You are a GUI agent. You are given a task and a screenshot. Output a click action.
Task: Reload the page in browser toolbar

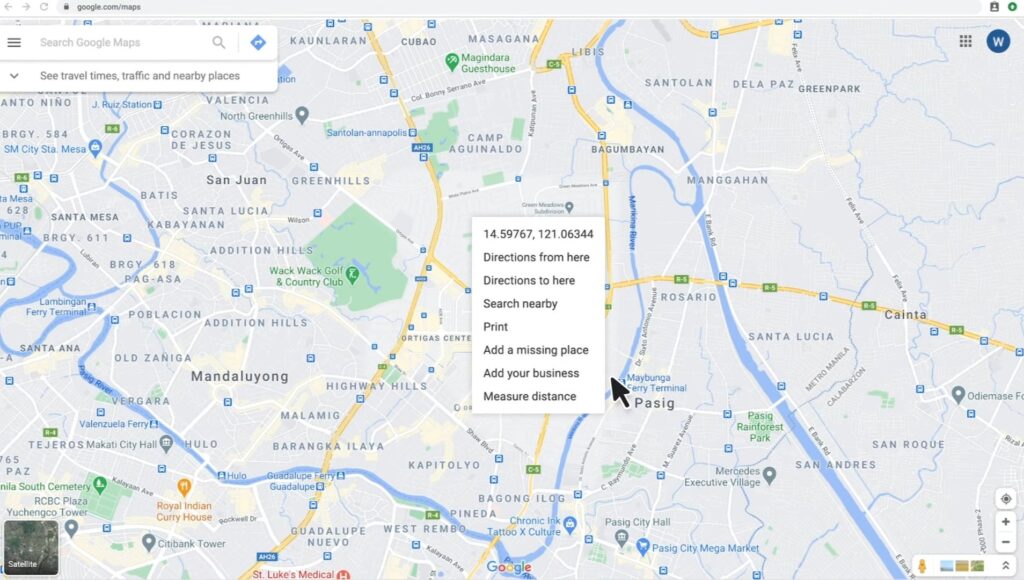(x=44, y=7)
